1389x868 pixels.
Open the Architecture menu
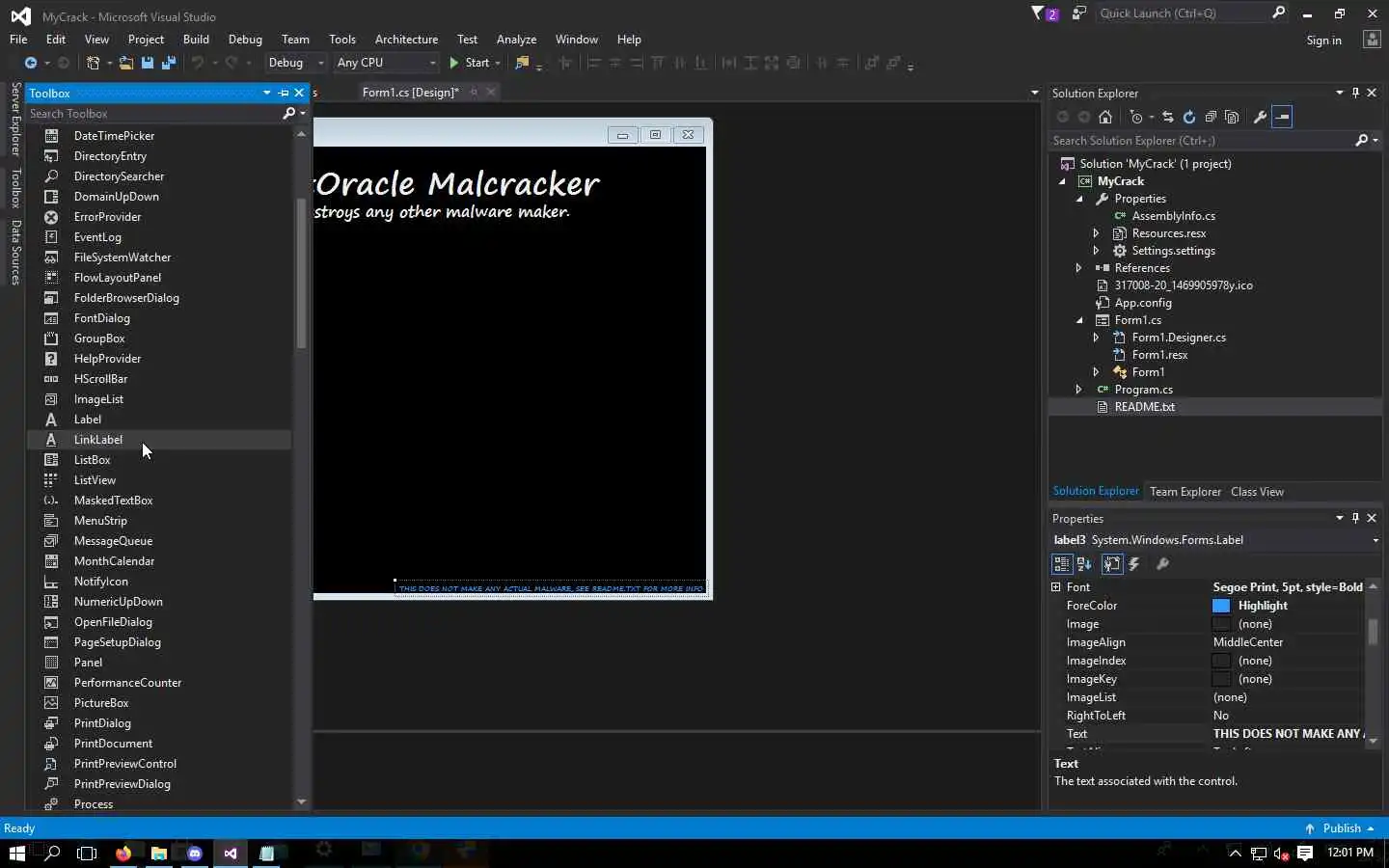[406, 40]
